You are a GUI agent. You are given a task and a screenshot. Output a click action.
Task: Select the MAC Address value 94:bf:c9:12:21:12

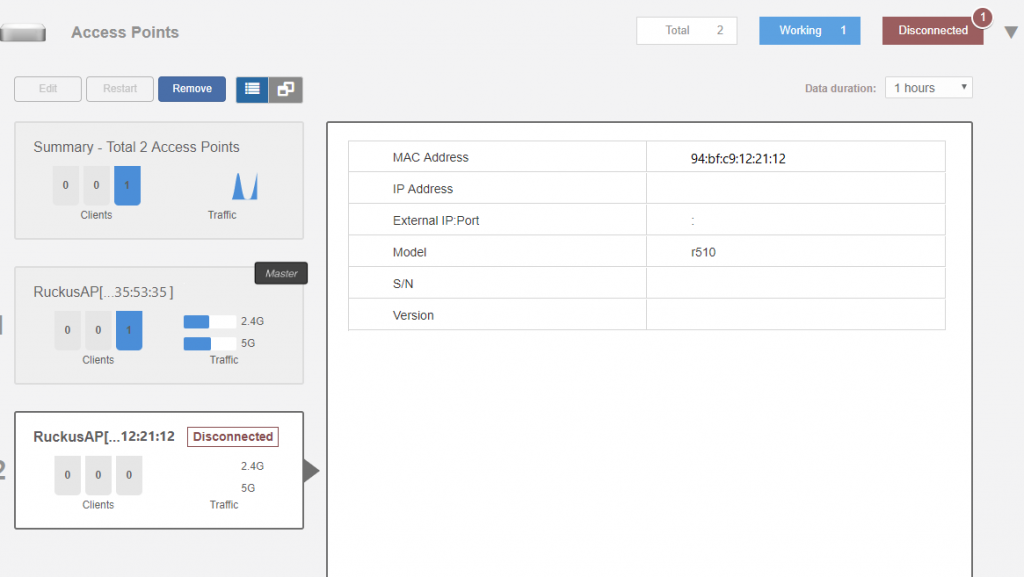click(738, 158)
